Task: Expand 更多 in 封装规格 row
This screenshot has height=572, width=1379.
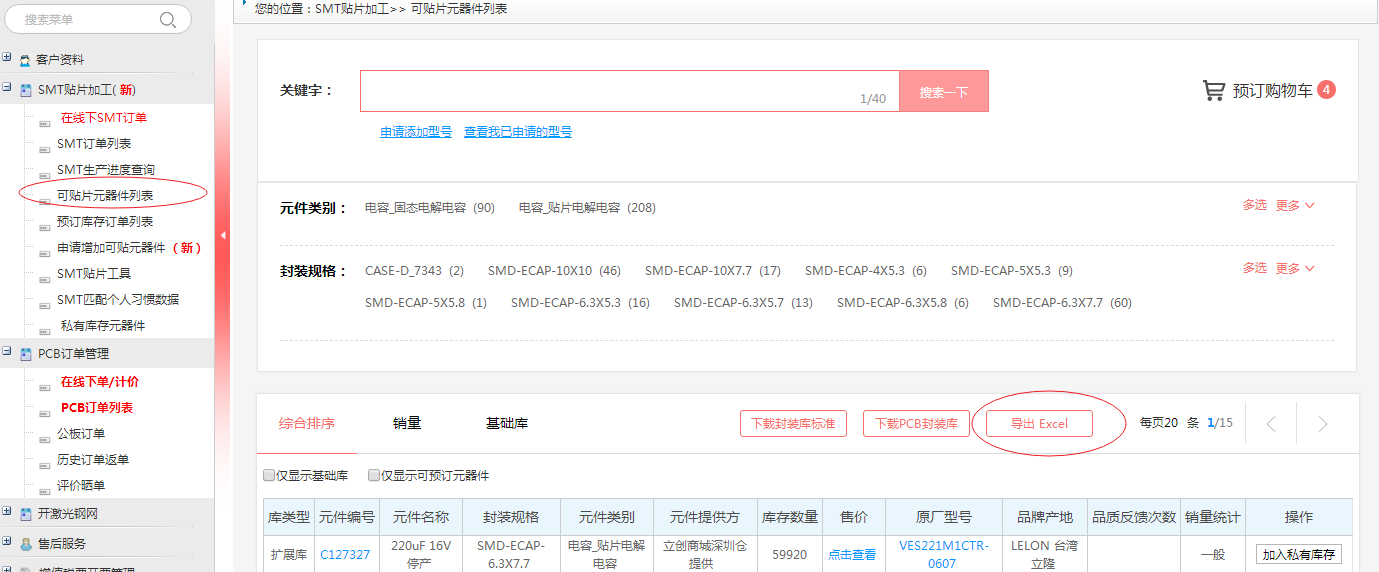Action: 1295,268
